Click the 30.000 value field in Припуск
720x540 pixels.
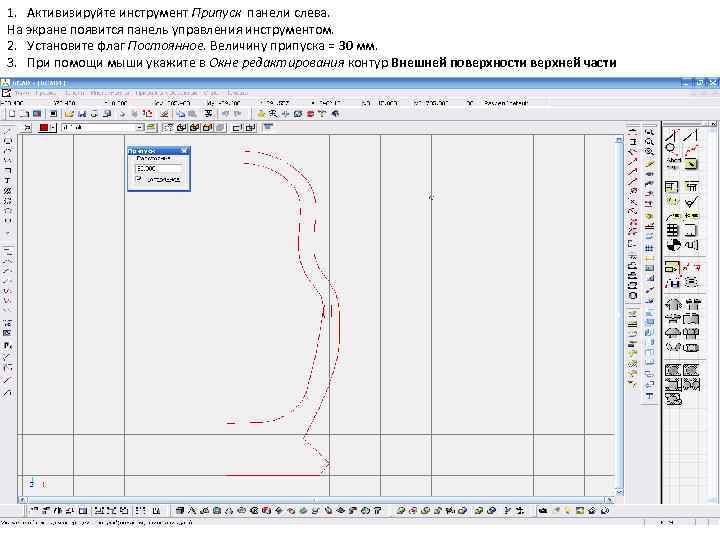158,169
